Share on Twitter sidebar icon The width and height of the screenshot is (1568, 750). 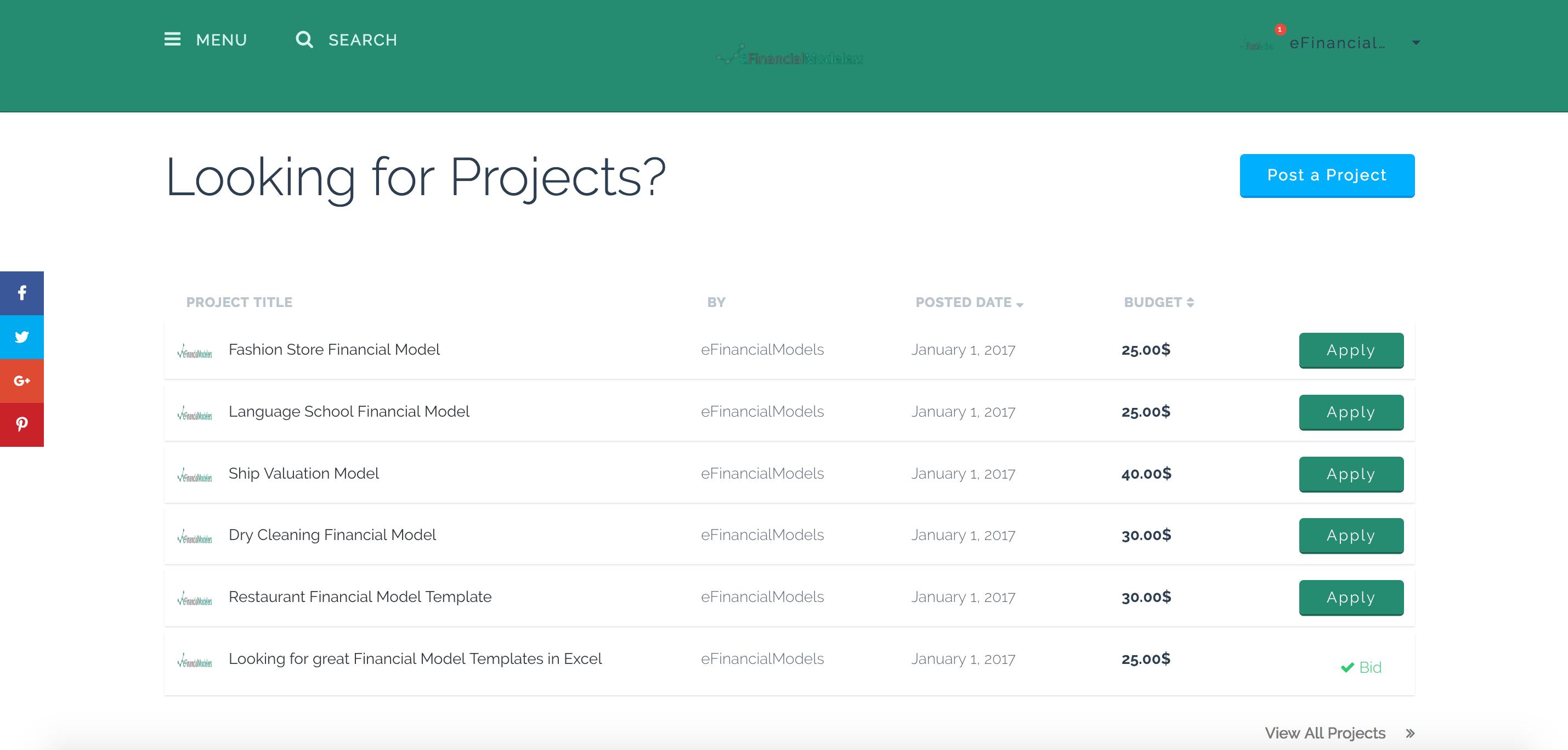coord(22,337)
